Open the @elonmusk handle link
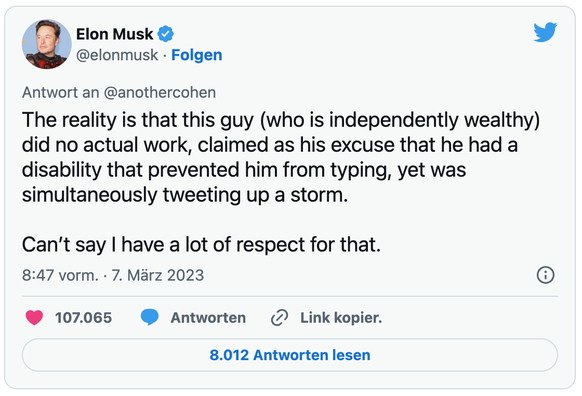This screenshot has width=582, height=396. click(x=117, y=55)
